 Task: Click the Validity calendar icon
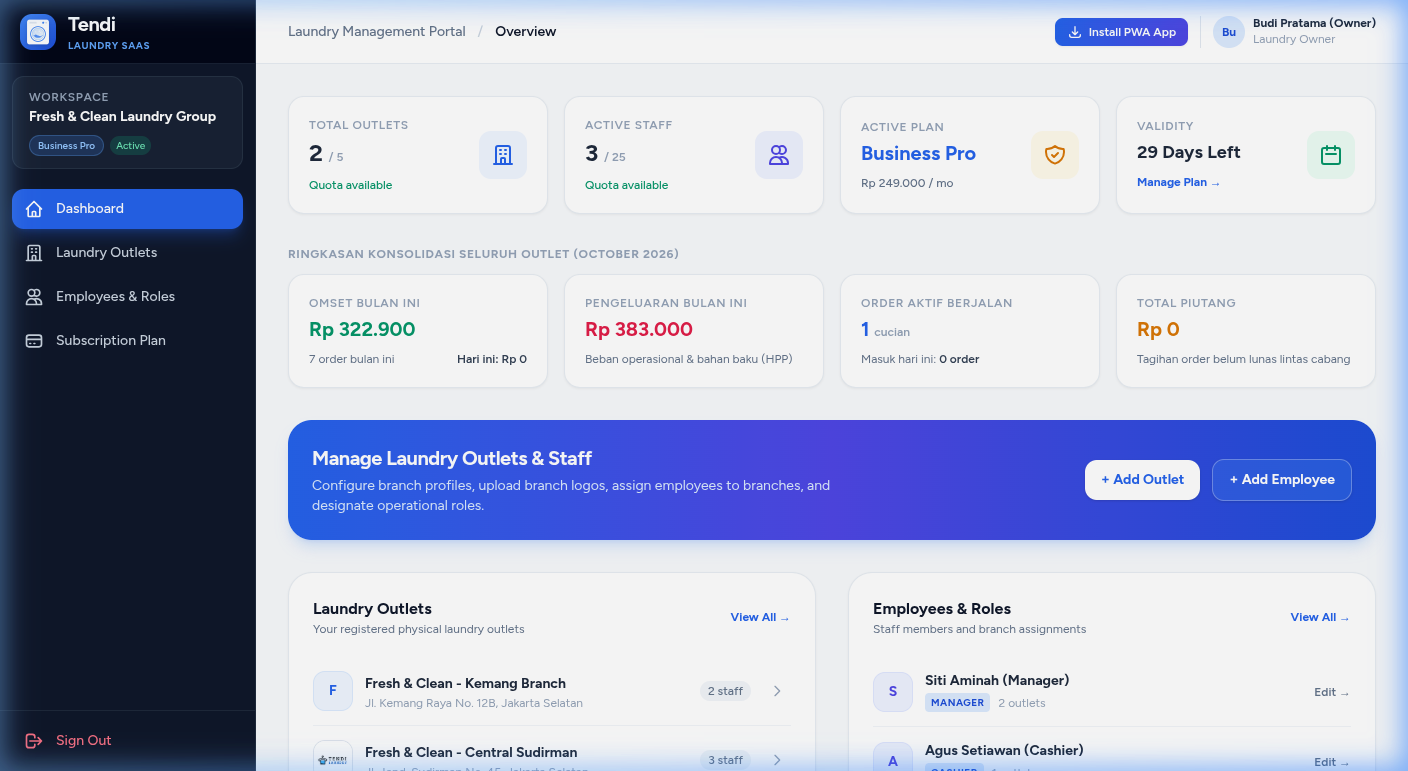[x=1331, y=155]
